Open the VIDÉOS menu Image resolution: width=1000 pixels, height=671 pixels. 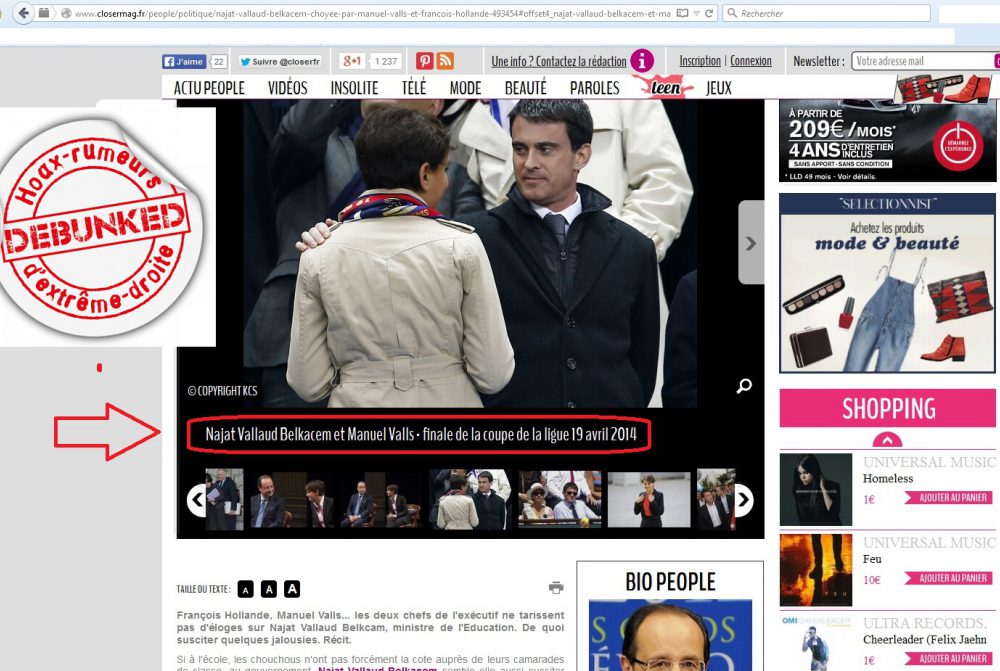[x=288, y=88]
